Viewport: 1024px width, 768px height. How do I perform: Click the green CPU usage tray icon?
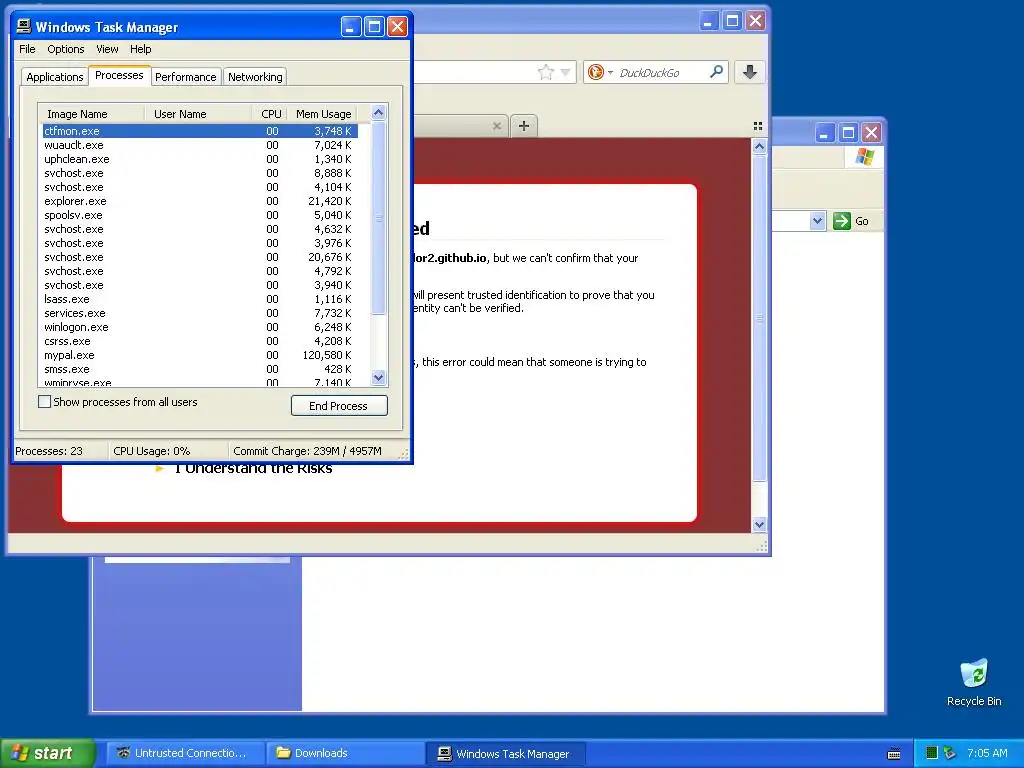click(932, 753)
